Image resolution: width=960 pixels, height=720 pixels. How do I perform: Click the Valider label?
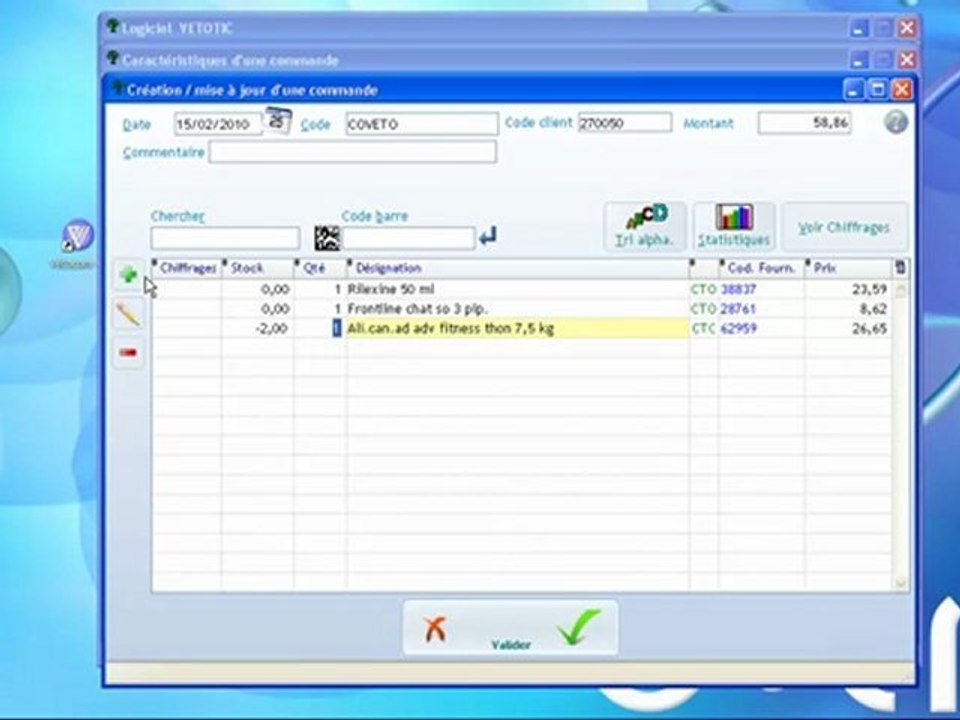(x=511, y=645)
